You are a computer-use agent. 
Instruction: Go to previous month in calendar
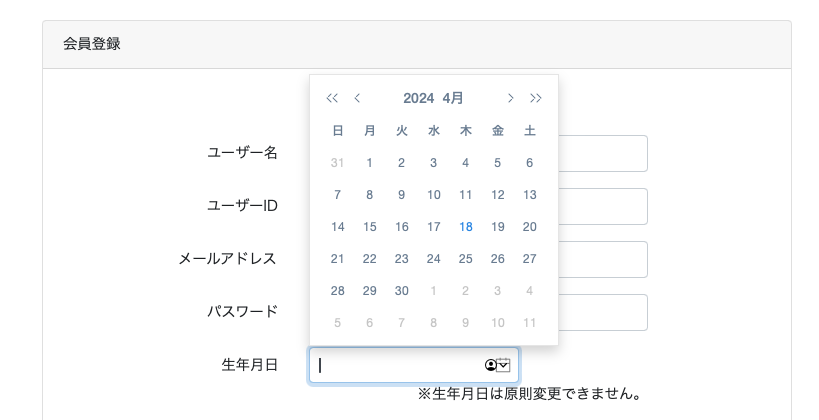[357, 98]
